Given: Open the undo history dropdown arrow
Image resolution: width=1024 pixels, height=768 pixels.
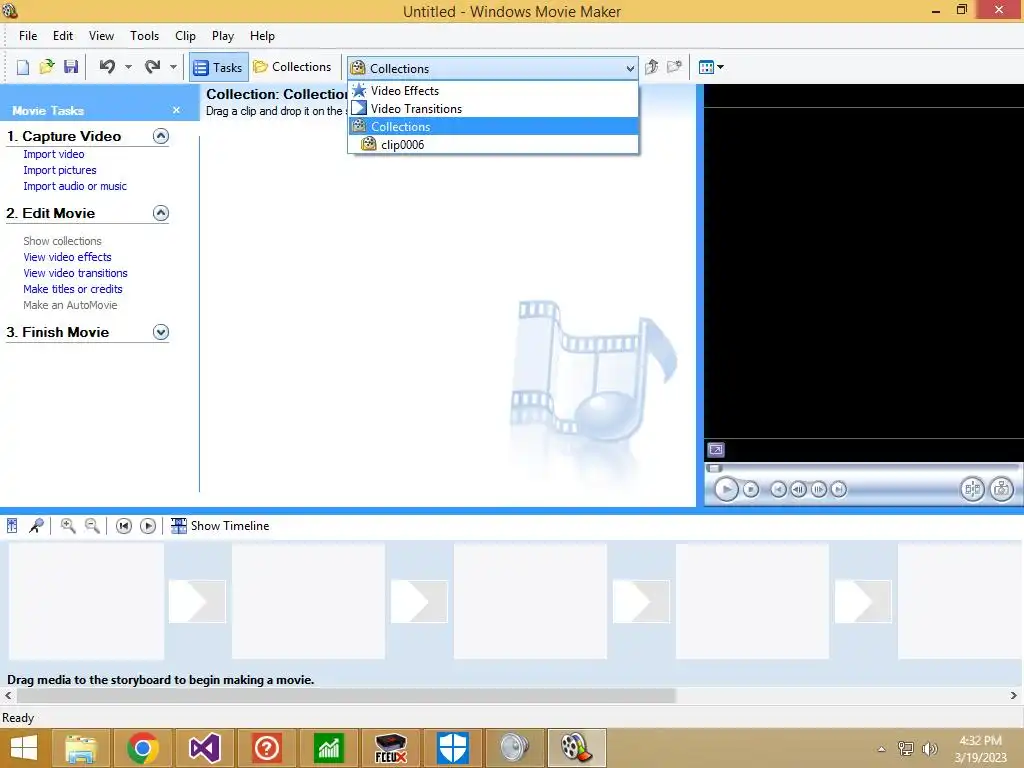Looking at the screenshot, I should [x=128, y=67].
